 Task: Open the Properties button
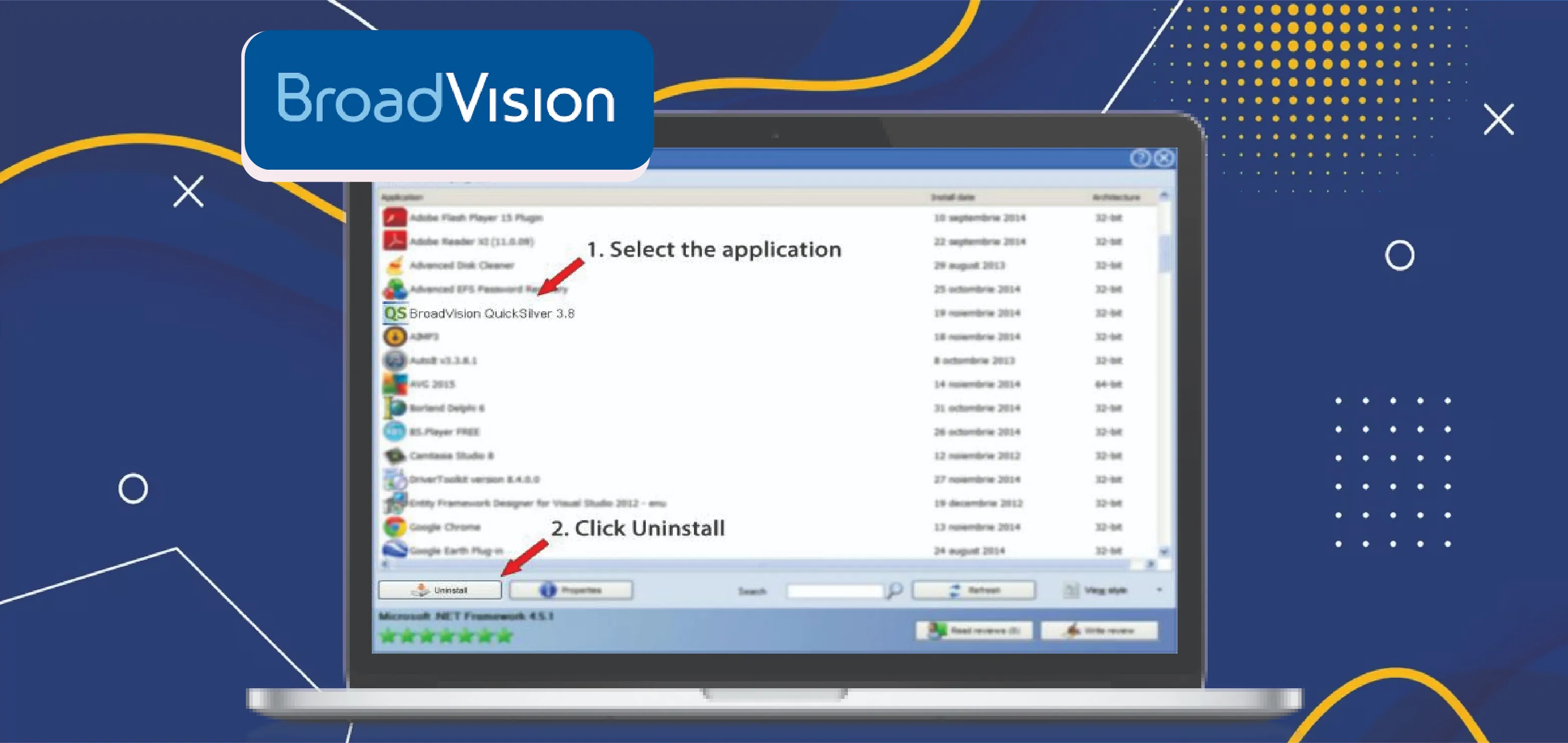click(x=571, y=590)
